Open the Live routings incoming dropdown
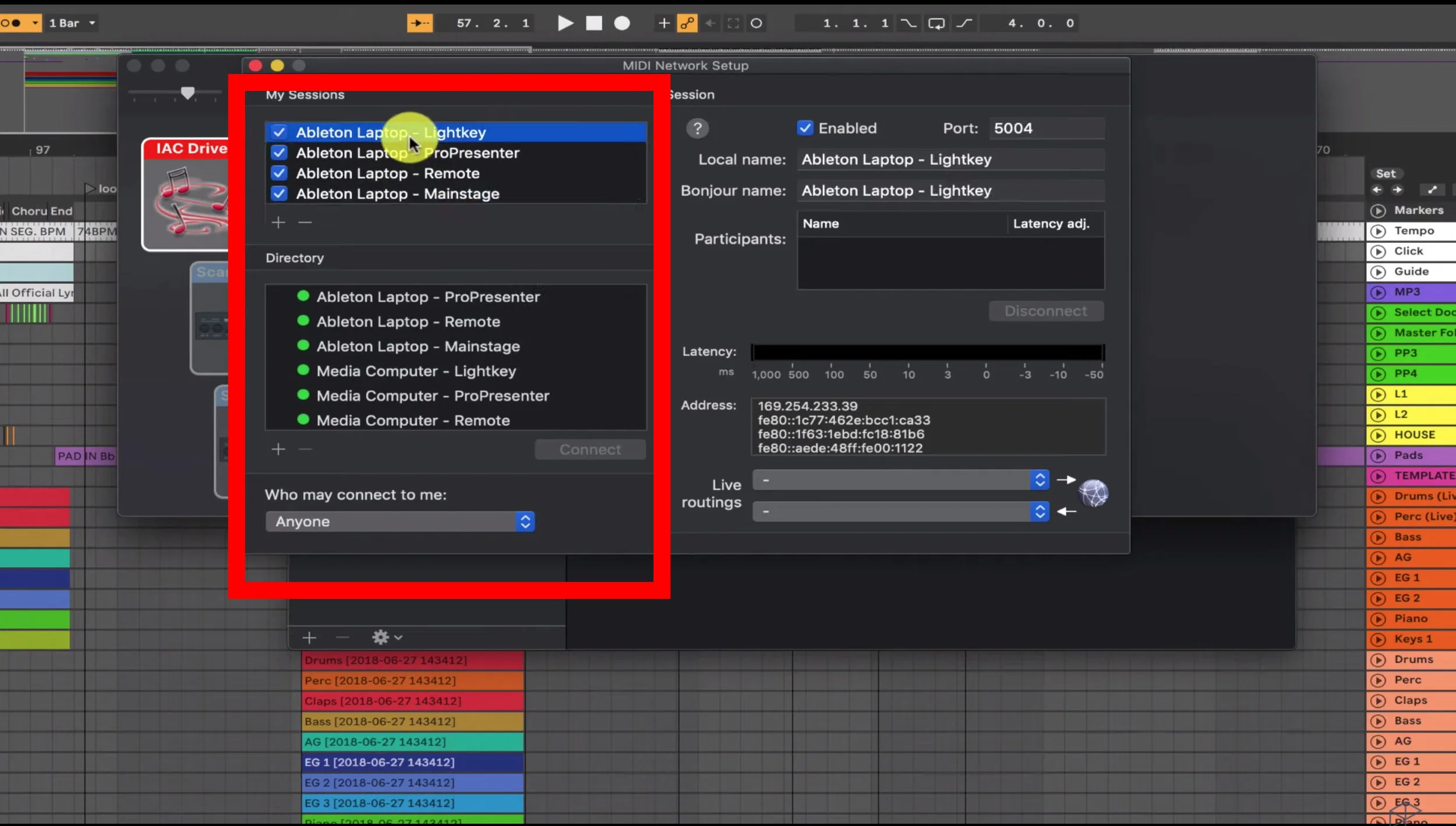Viewport: 1456px width, 826px height. tap(900, 511)
